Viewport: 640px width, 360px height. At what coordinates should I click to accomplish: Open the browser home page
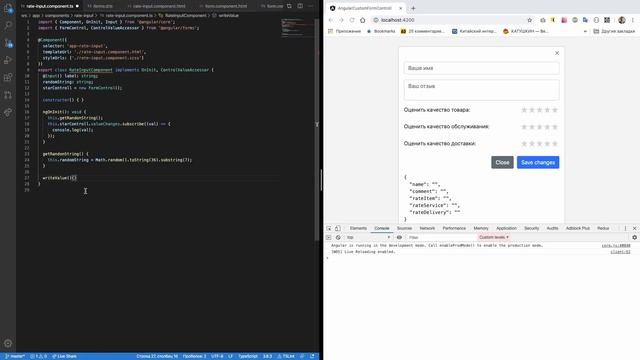(362, 20)
